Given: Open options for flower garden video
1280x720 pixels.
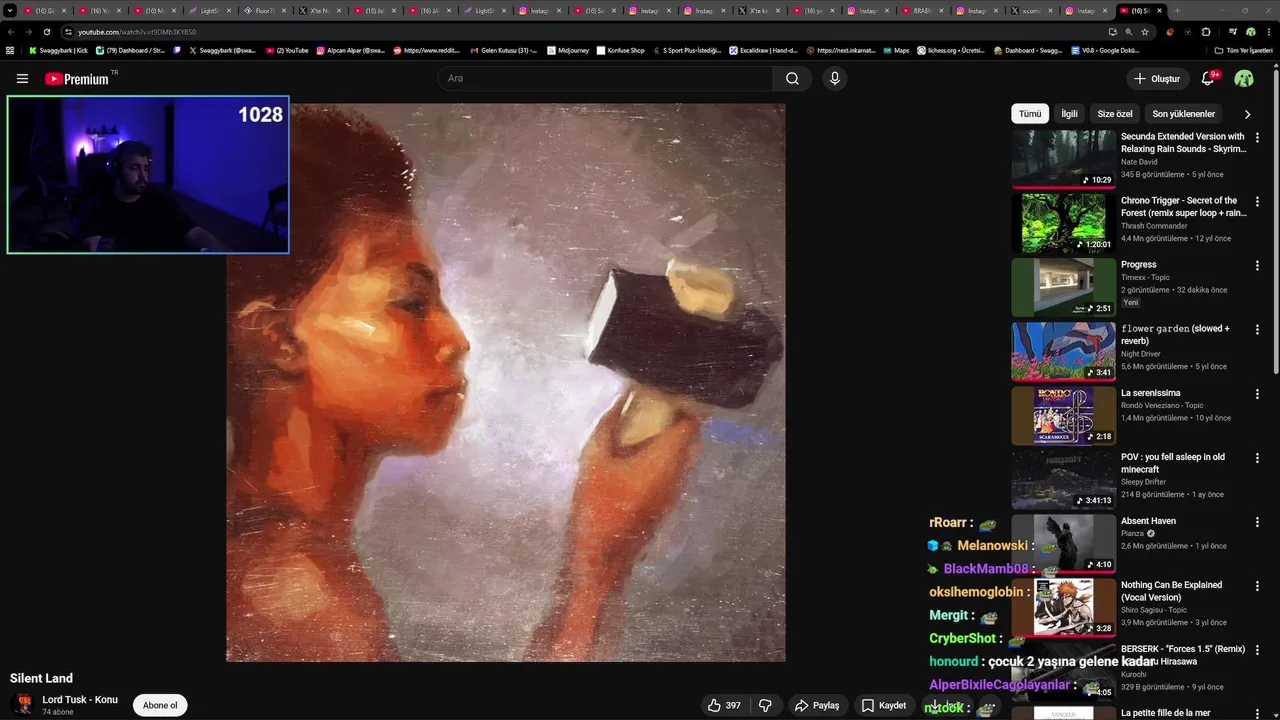Looking at the screenshot, I should point(1257,329).
